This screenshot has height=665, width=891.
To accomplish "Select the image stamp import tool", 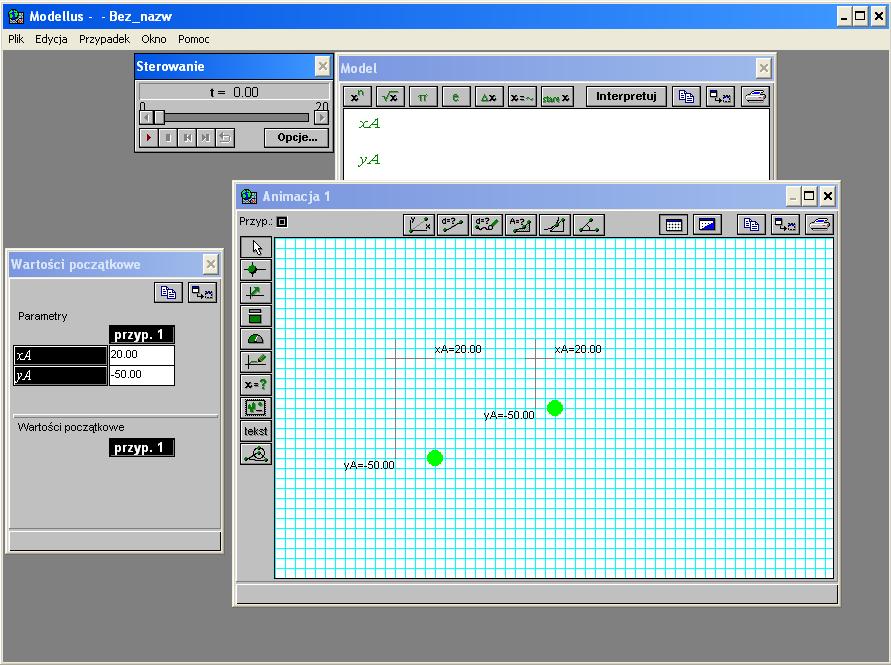I will 256,408.
